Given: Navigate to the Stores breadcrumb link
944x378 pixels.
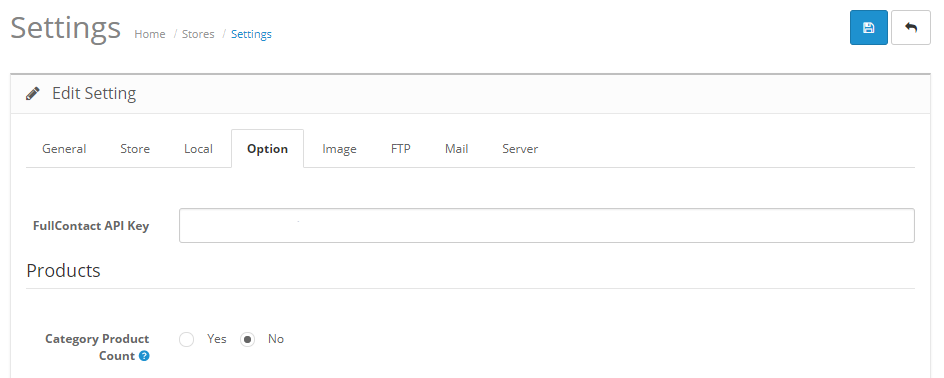Looking at the screenshot, I should [198, 34].
